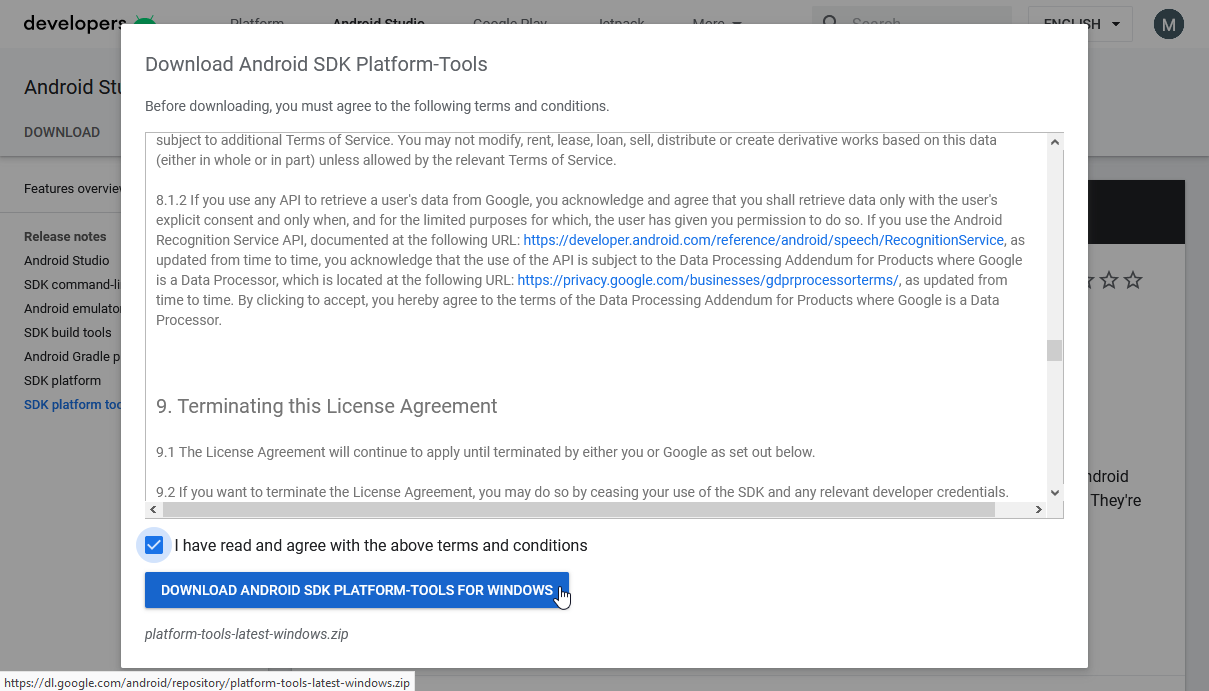1209x691 pixels.
Task: Click the paragraph beginning 9.2 If you want
Action: pyautogui.click(x=582, y=492)
